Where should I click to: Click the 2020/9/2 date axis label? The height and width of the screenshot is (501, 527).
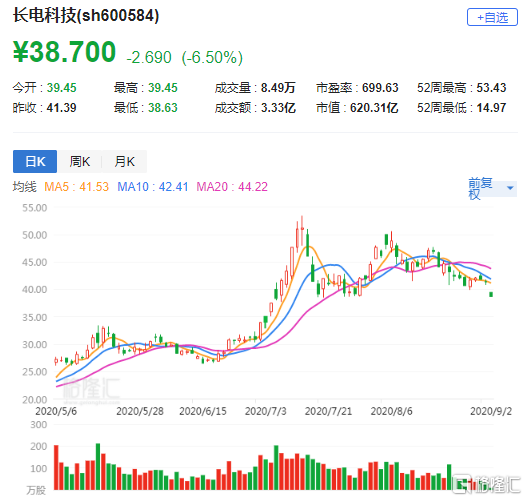point(491,411)
